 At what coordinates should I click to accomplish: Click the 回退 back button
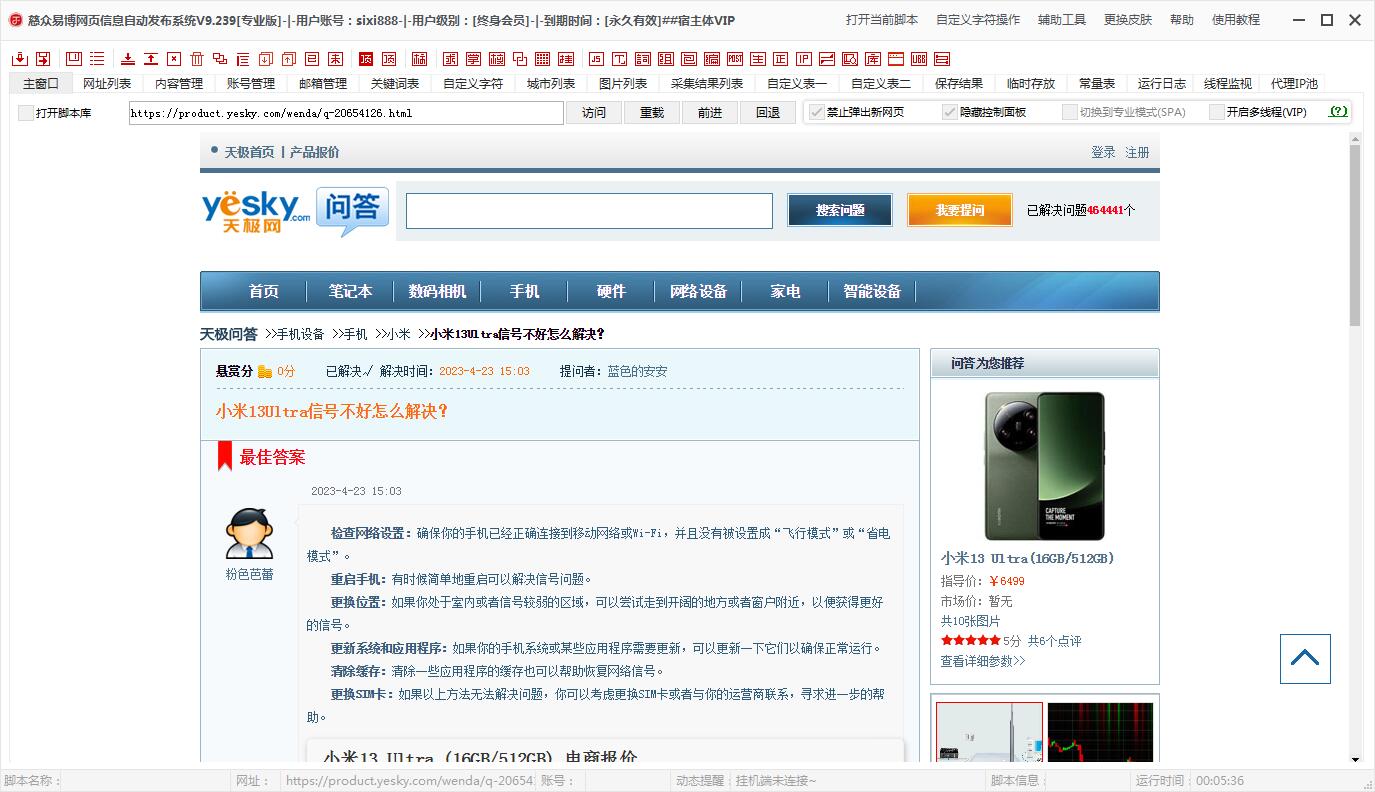click(x=768, y=113)
